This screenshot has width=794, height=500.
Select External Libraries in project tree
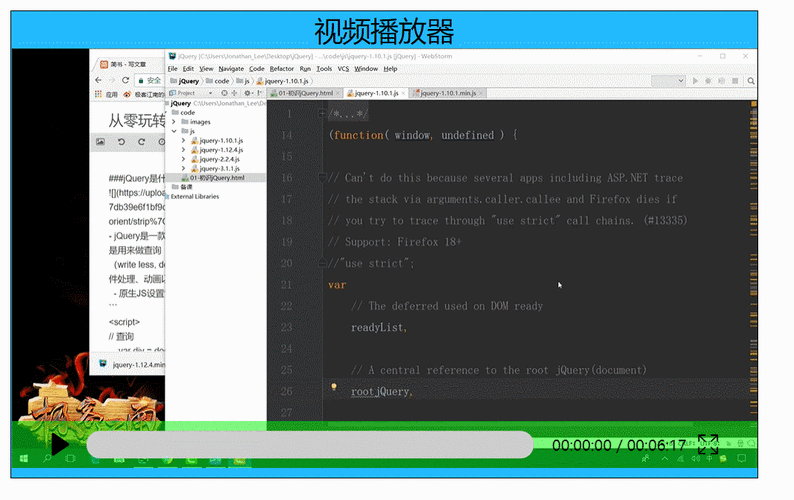coord(192,197)
